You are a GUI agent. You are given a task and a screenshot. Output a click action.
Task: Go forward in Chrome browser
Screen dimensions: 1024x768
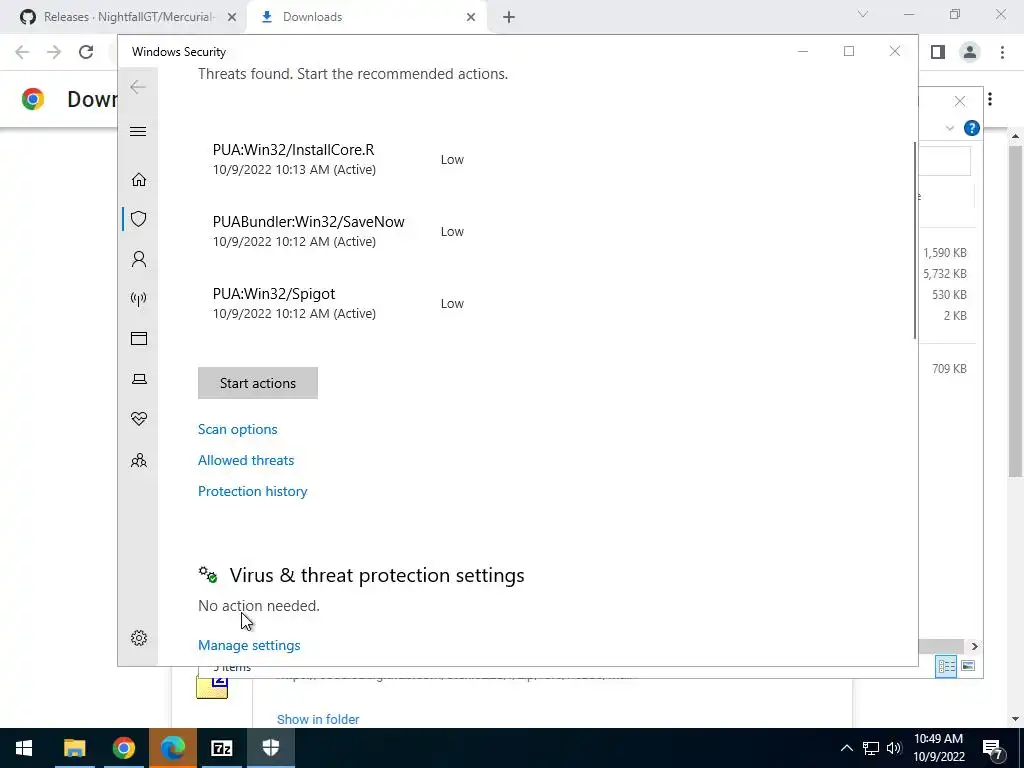(x=54, y=52)
